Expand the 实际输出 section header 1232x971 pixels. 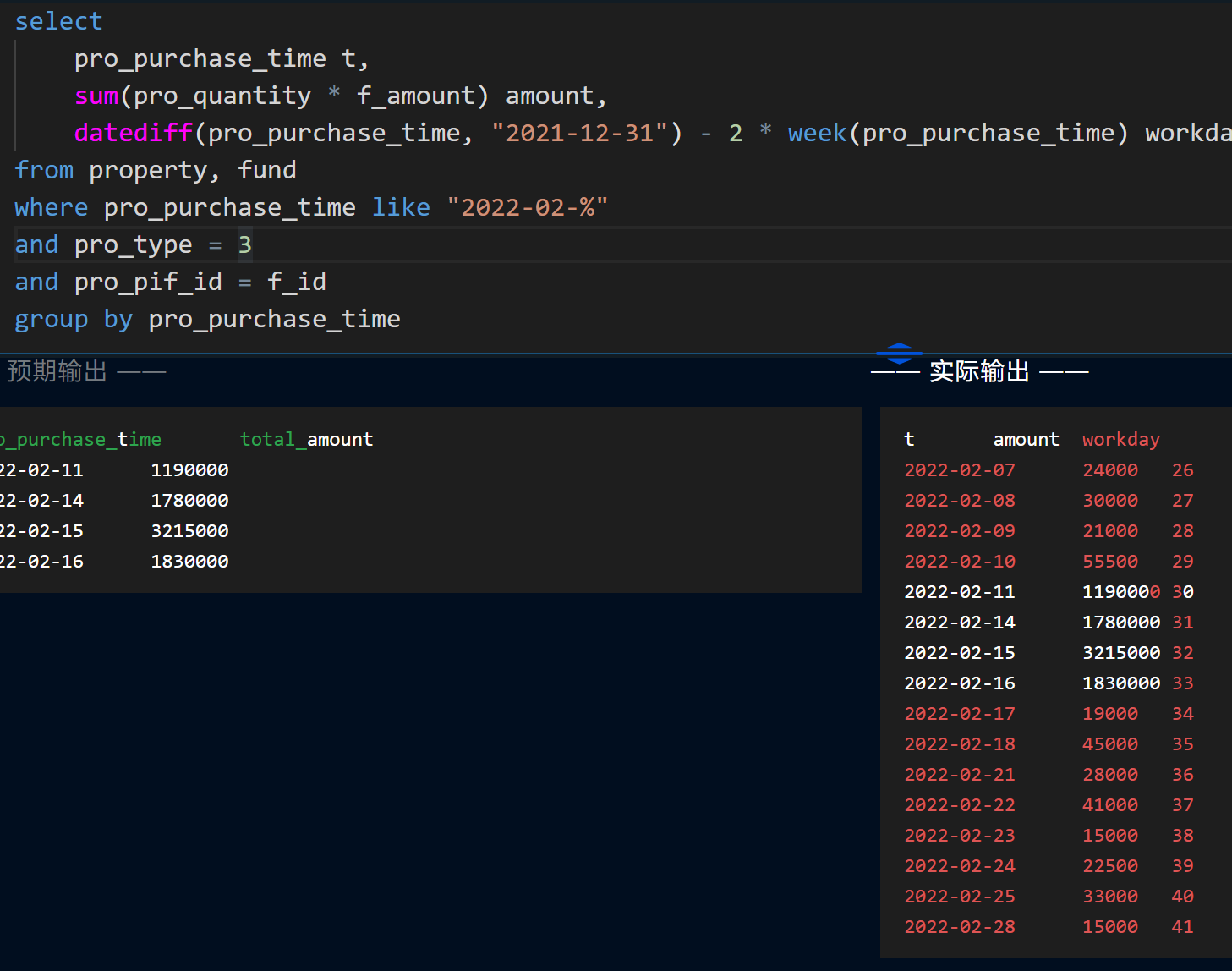(978, 370)
